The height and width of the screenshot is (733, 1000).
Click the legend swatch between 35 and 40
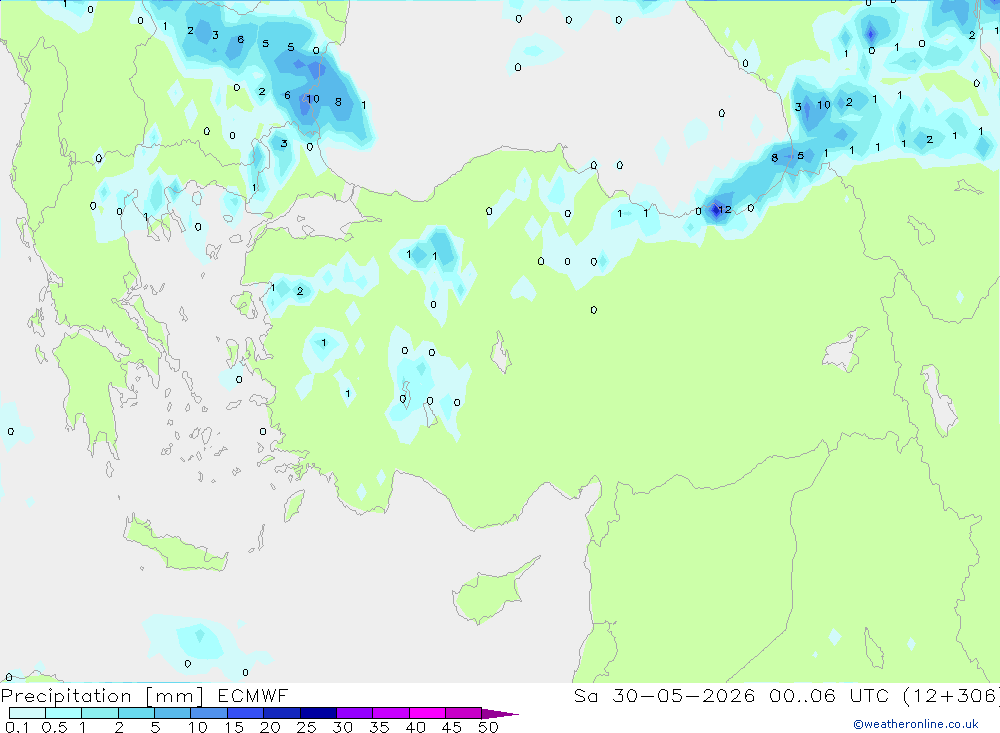coord(390,713)
